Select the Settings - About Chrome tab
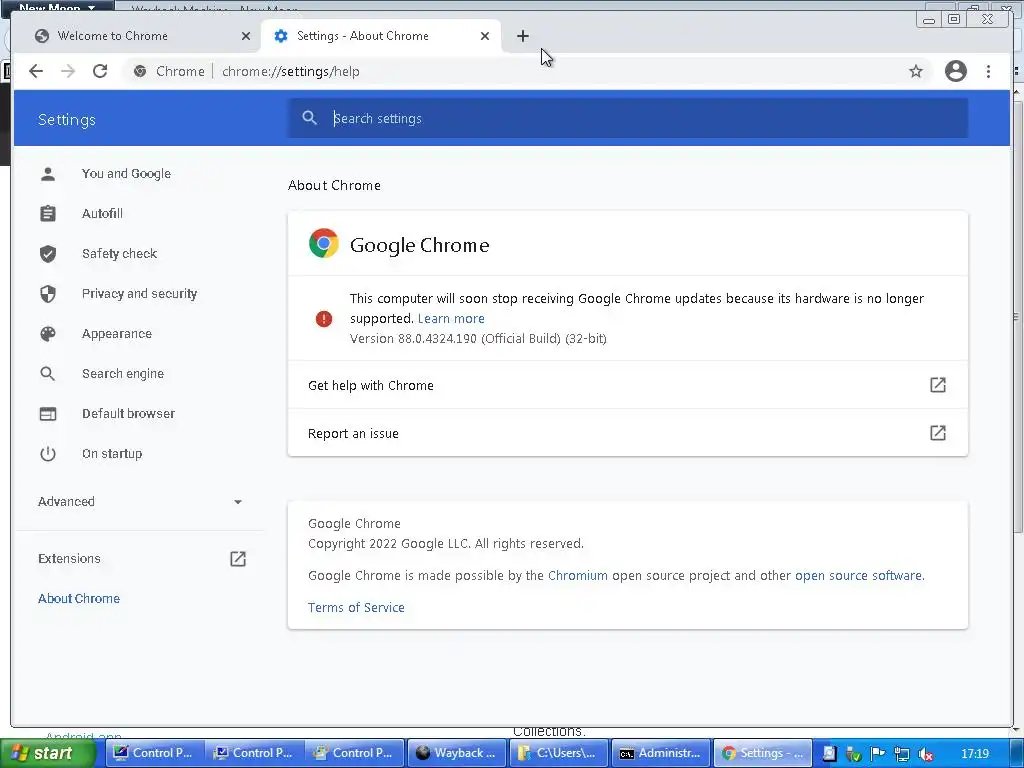 pyautogui.click(x=381, y=36)
